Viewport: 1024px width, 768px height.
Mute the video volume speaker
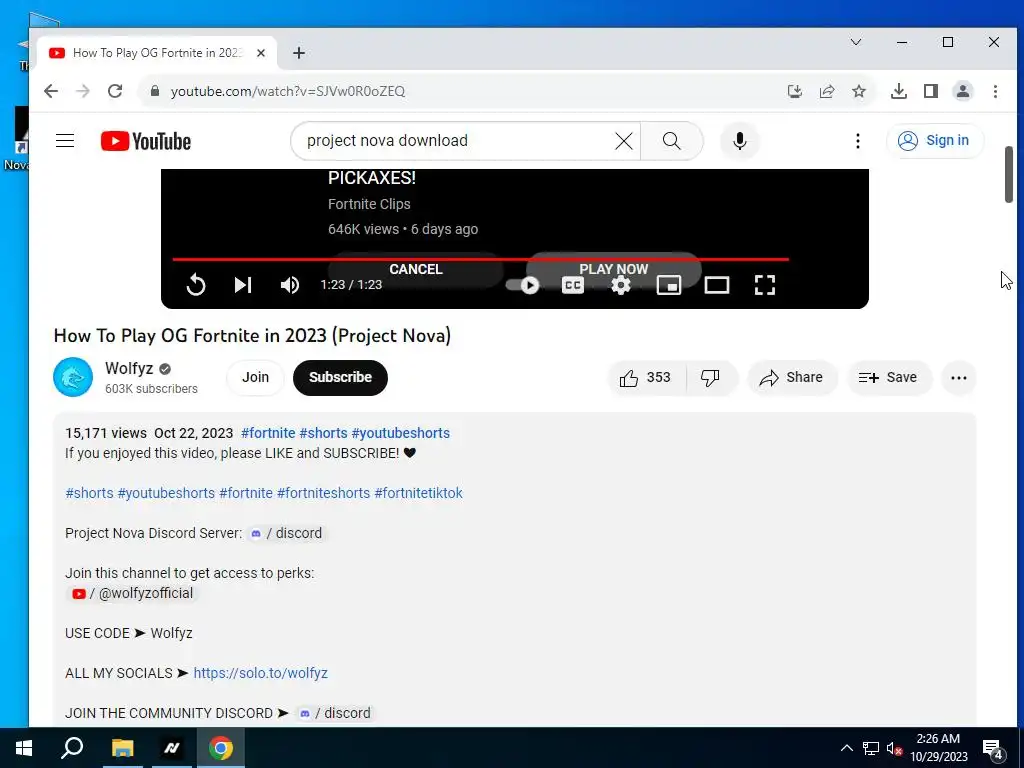[289, 285]
